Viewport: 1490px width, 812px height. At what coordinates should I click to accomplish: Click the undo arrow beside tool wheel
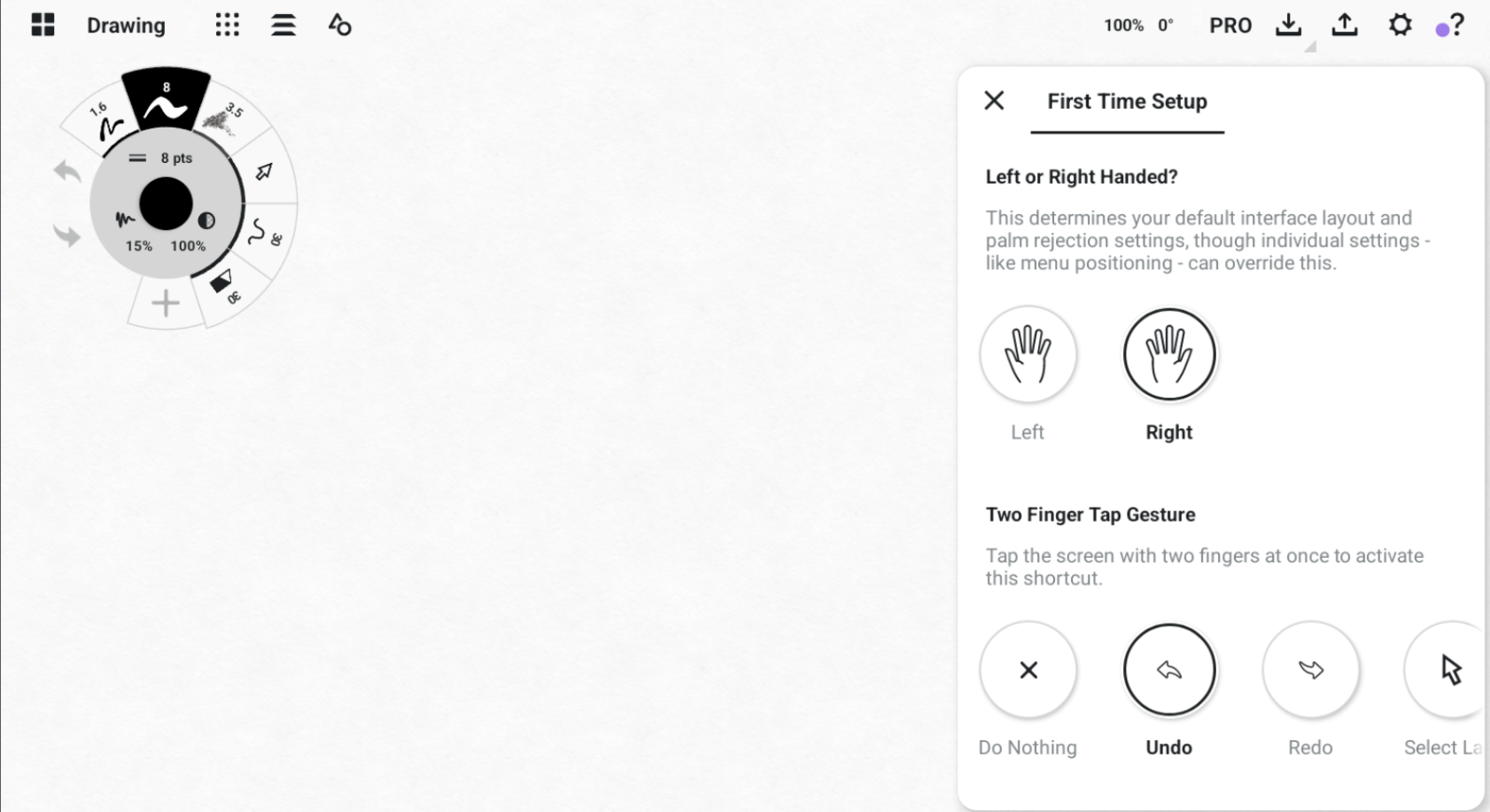click(x=67, y=171)
